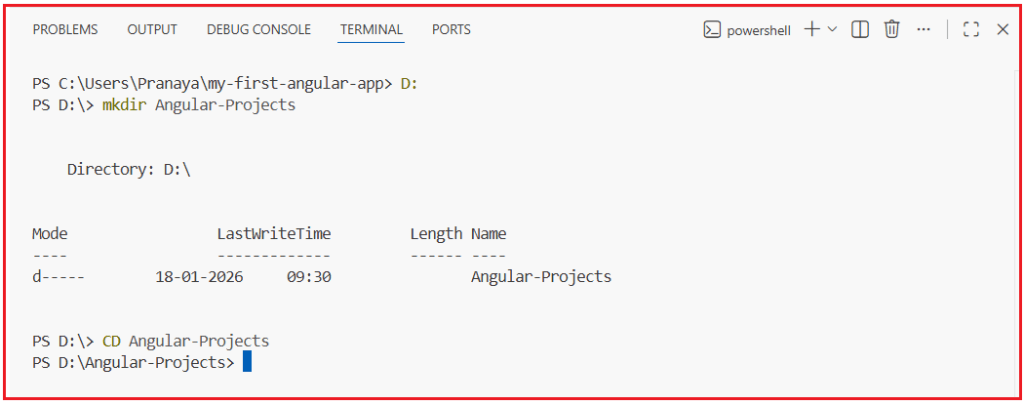Kill terminal with the trash icon

tap(893, 30)
